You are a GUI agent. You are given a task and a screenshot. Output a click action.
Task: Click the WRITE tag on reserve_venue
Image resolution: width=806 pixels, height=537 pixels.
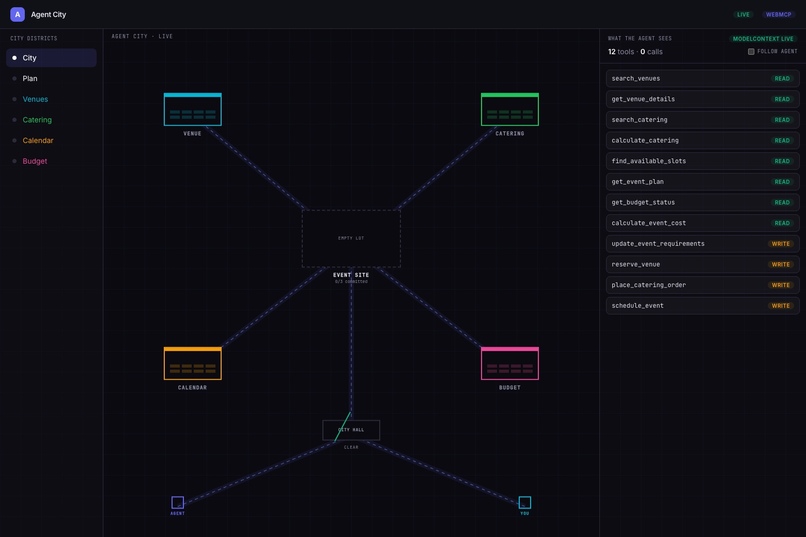click(780, 264)
